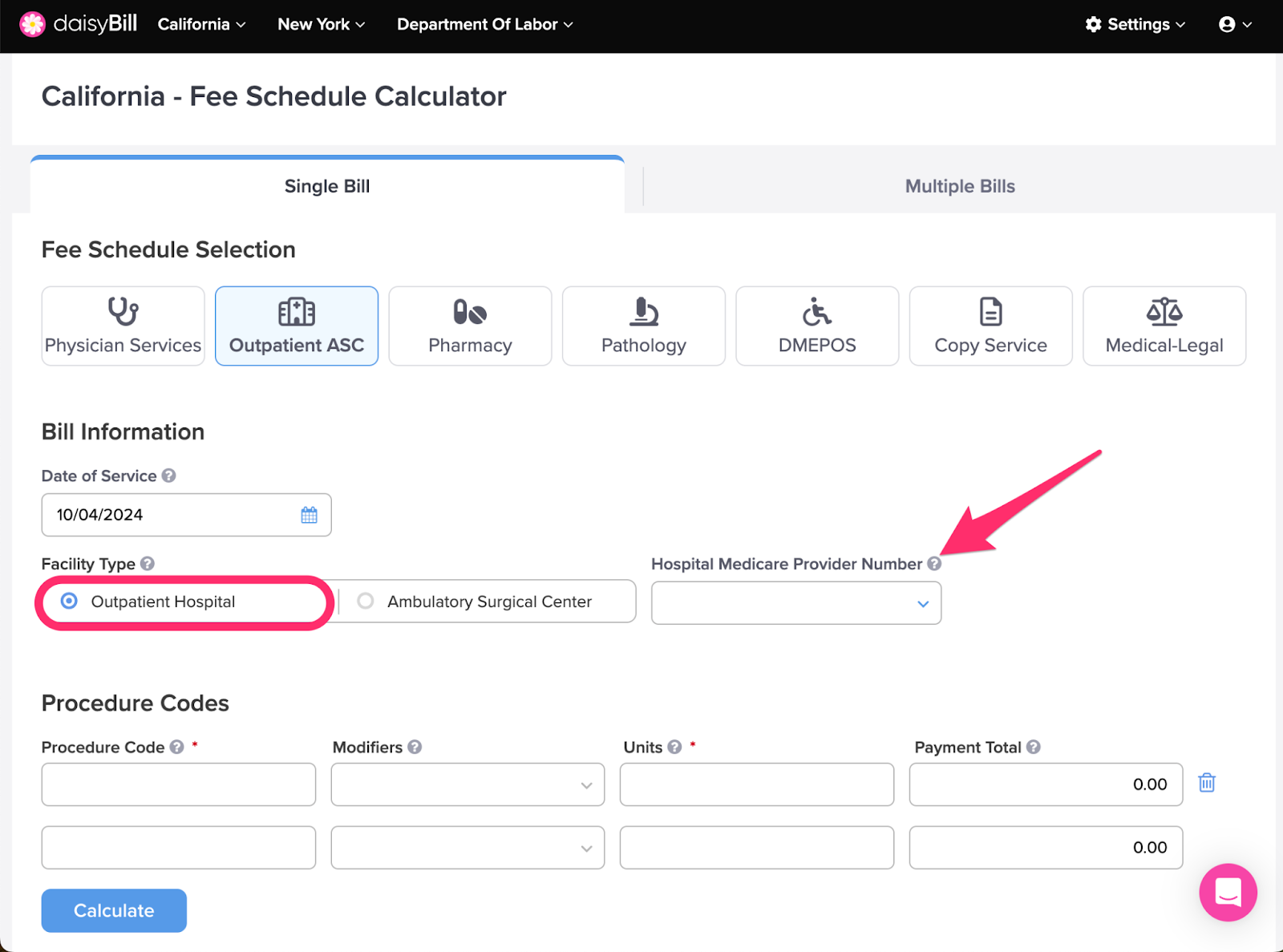Click the calendar icon in date field
The height and width of the screenshot is (952, 1283).
point(309,515)
